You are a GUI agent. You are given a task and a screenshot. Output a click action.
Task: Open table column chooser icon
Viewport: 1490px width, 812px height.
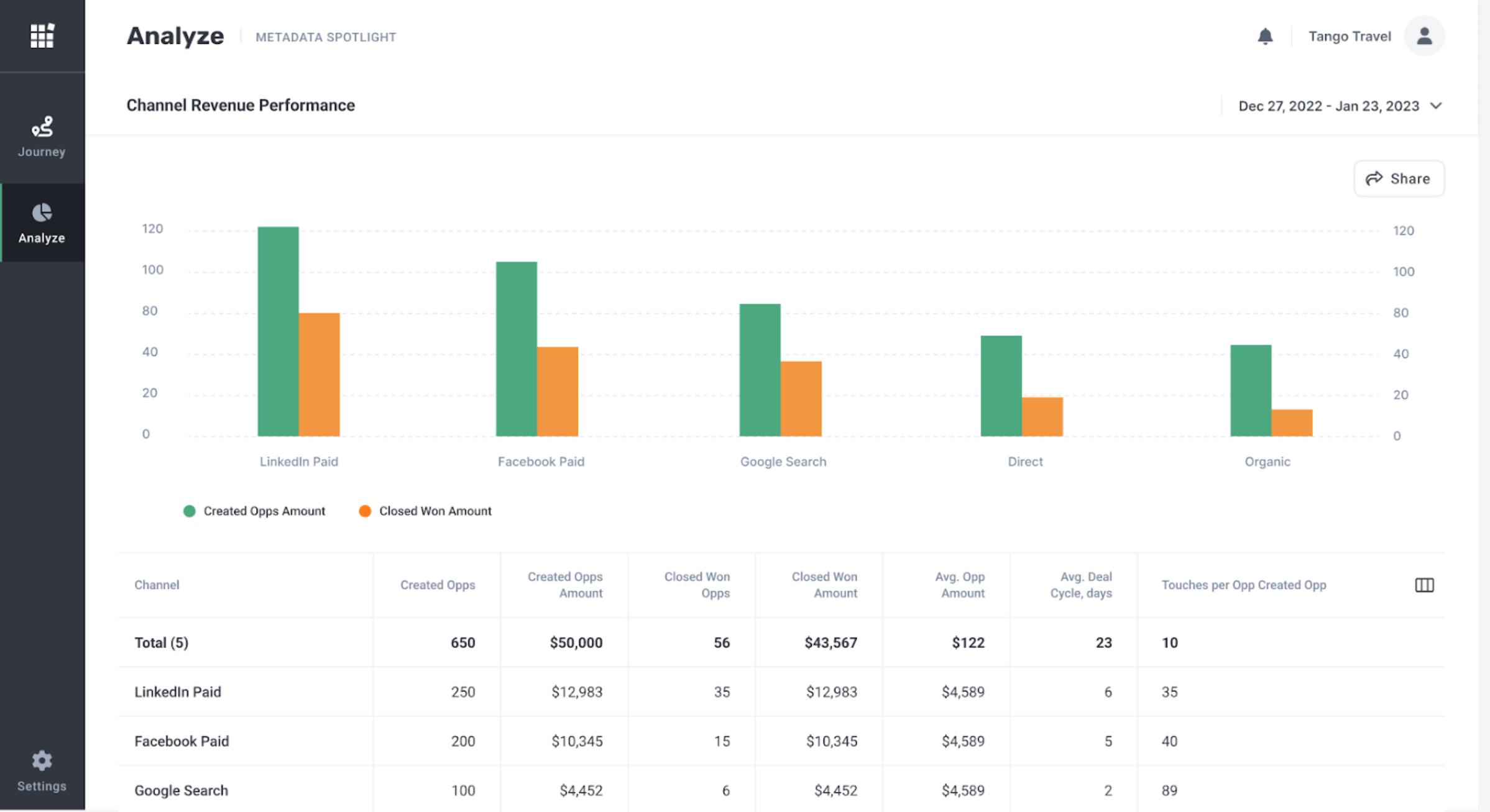click(x=1424, y=585)
